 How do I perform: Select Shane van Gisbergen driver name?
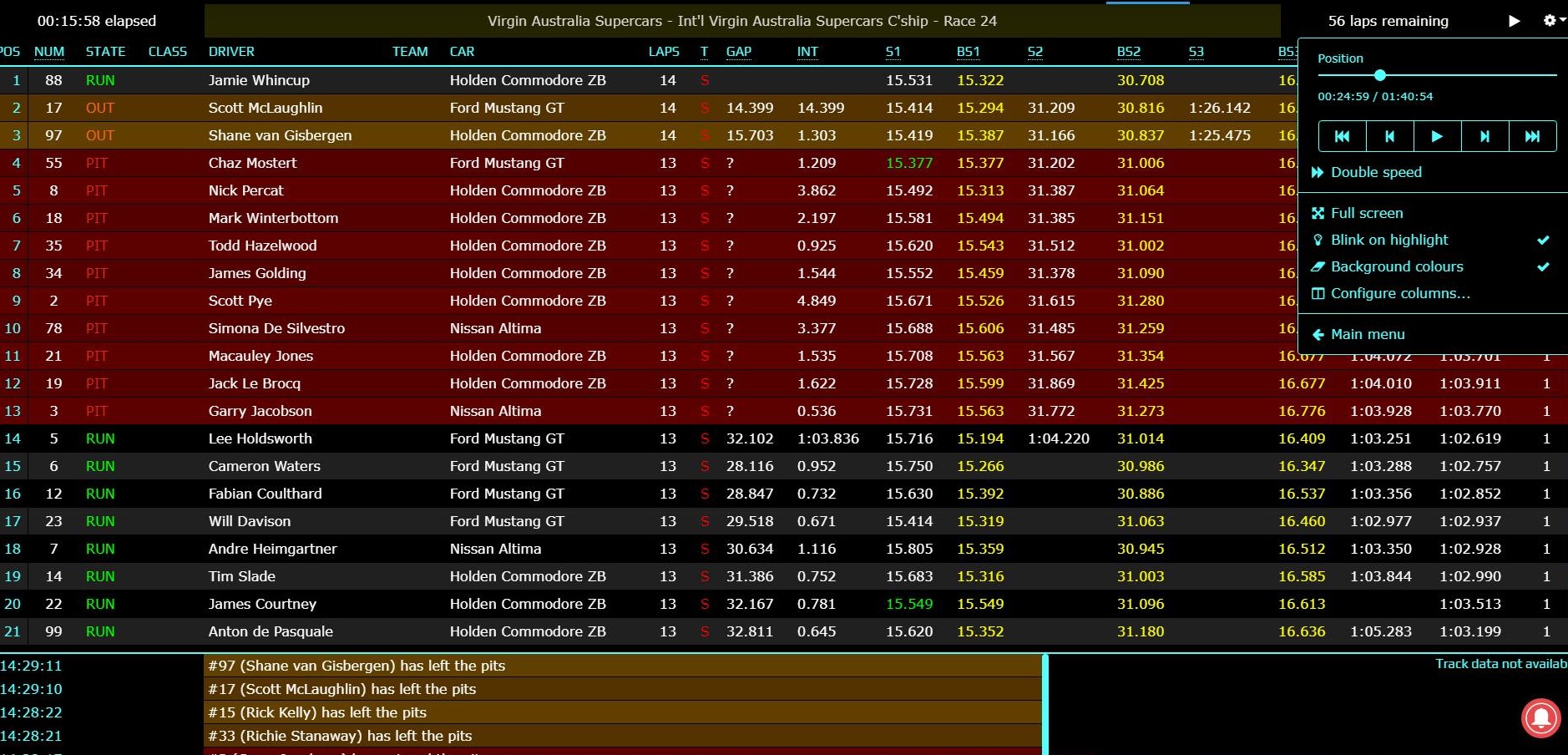(280, 135)
